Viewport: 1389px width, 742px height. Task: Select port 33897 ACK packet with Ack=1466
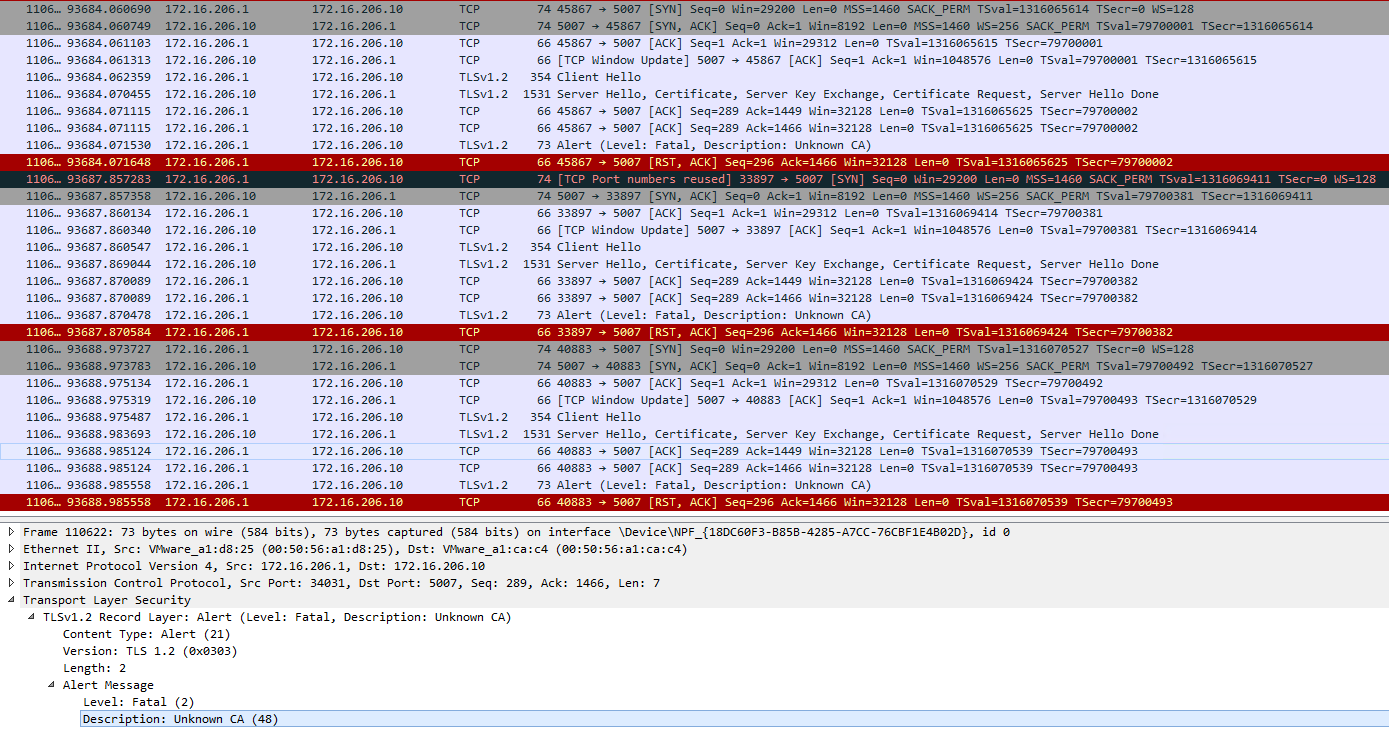(x=694, y=298)
